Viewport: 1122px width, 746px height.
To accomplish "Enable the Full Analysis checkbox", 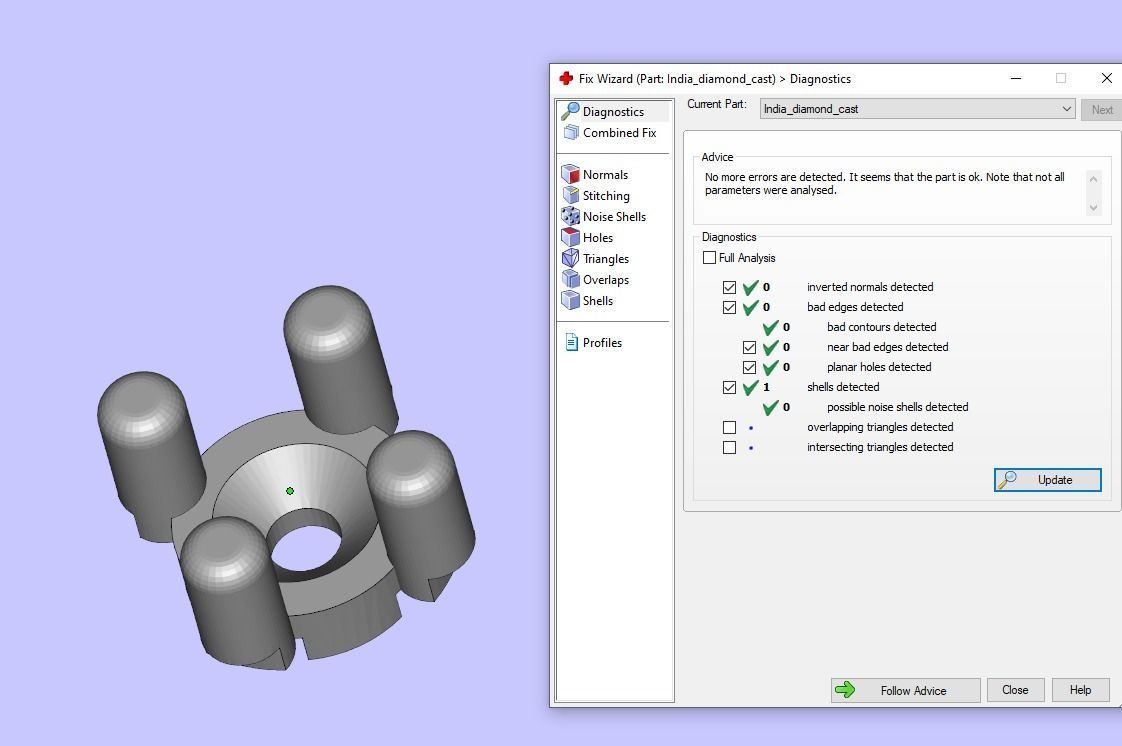I will point(709,257).
